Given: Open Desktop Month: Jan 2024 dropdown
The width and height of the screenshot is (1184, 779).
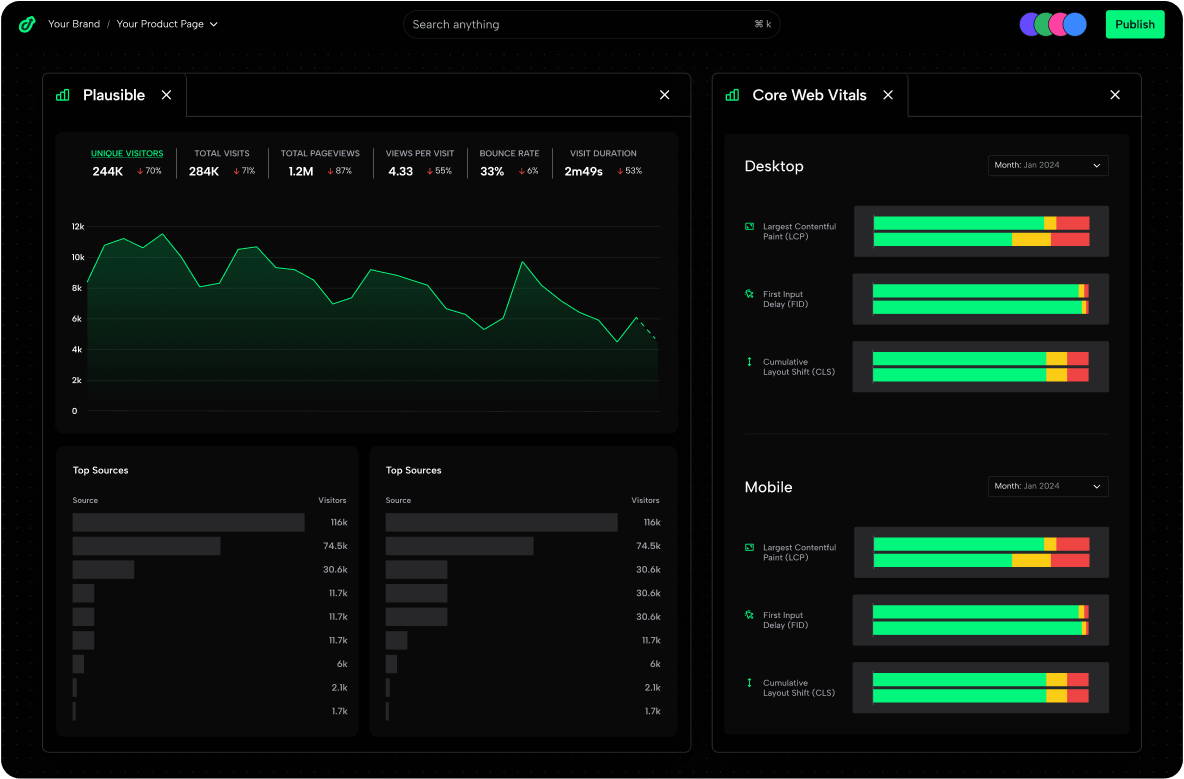Looking at the screenshot, I should point(1048,165).
